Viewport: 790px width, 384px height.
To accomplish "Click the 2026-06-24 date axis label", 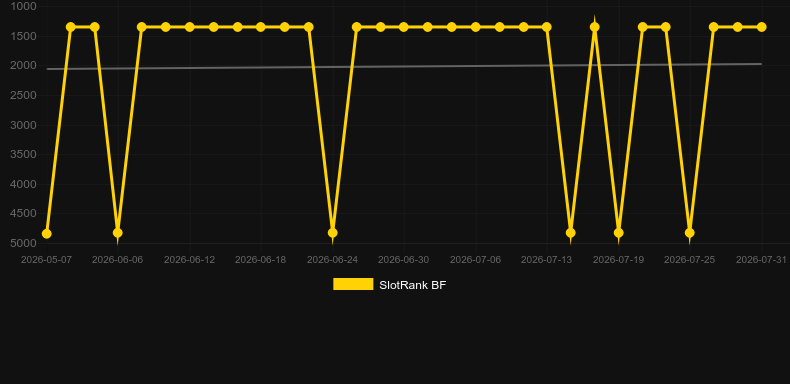I will pyautogui.click(x=333, y=260).
